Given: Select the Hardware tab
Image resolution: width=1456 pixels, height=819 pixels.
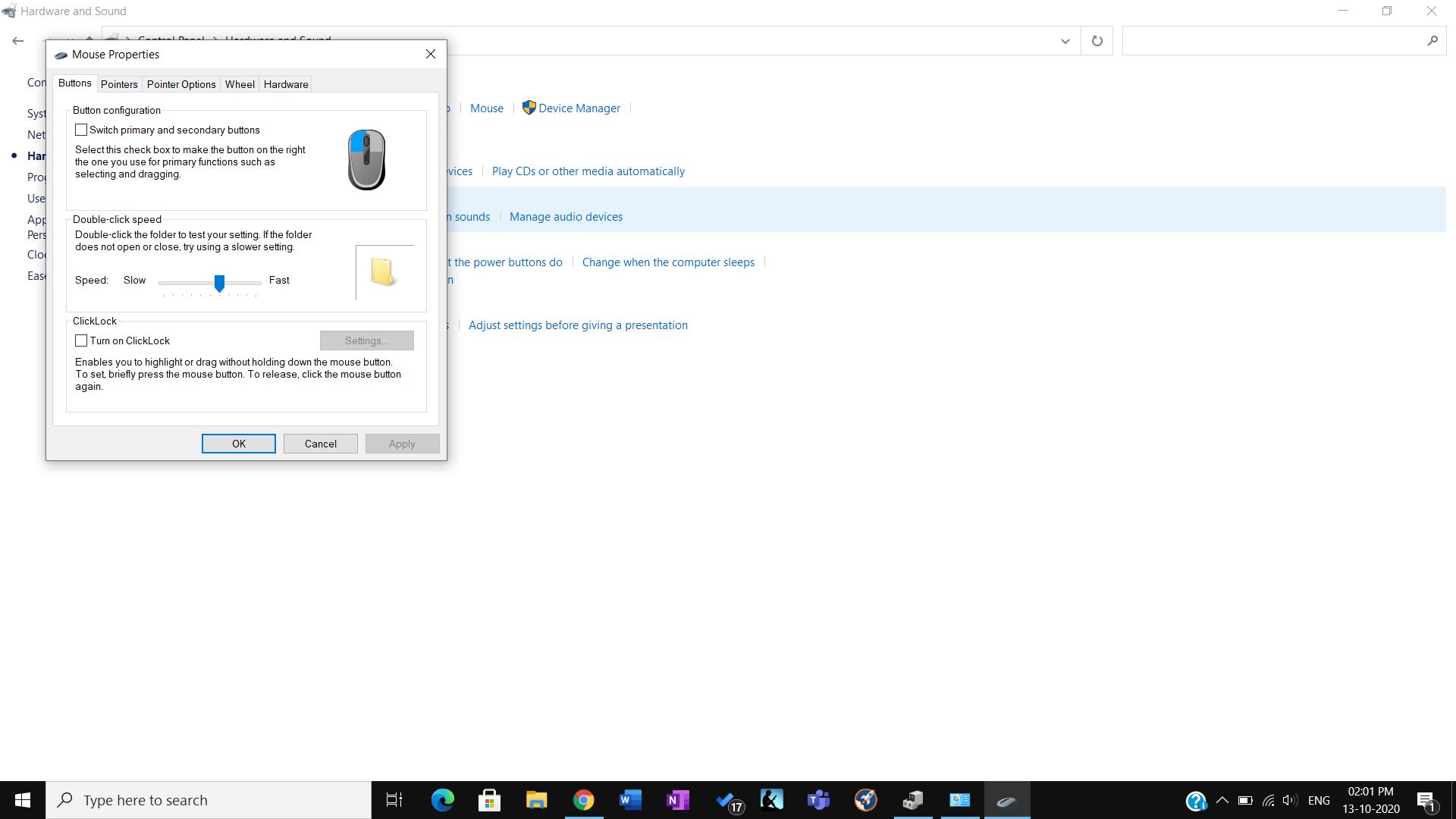Looking at the screenshot, I should tap(286, 84).
